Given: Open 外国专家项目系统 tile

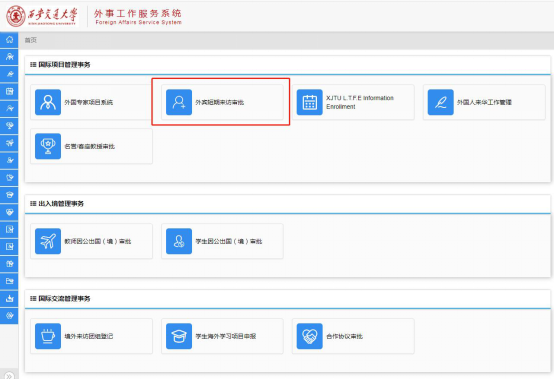Looking at the screenshot, I should [x=92, y=102].
